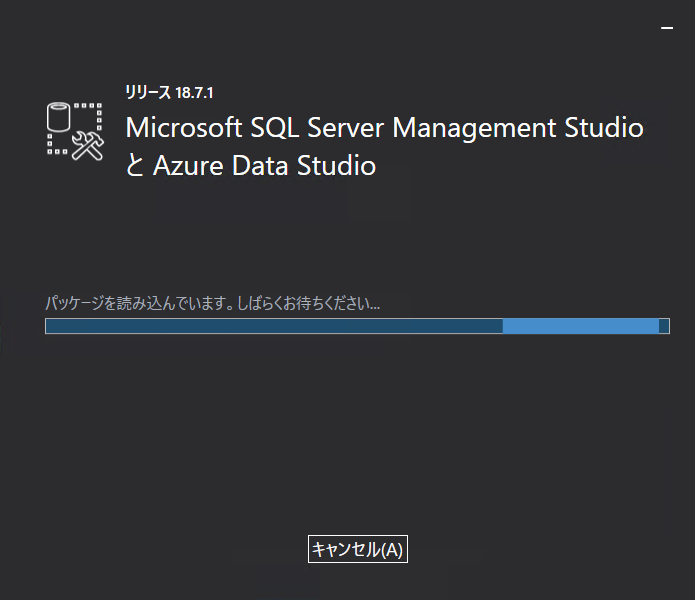Click the database cylinder in the logo

(61, 116)
